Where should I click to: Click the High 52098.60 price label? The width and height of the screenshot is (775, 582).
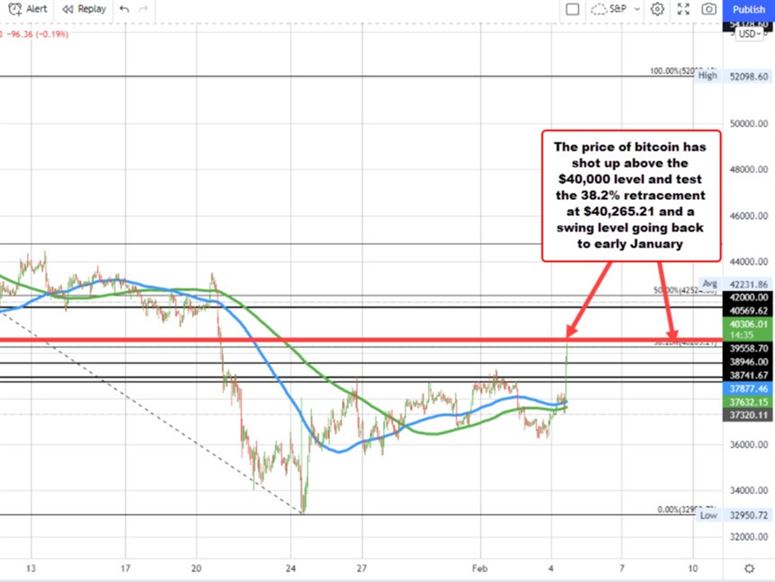[750, 76]
